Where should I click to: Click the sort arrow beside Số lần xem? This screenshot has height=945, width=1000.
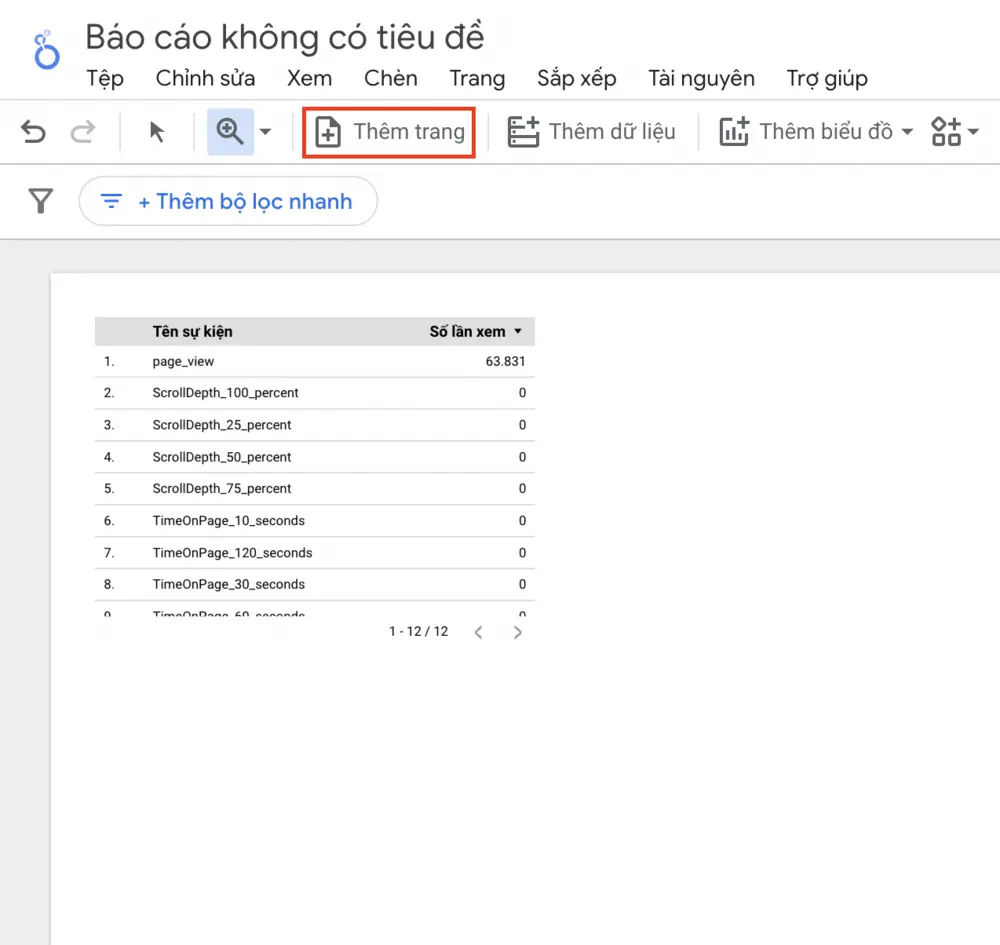(x=518, y=332)
